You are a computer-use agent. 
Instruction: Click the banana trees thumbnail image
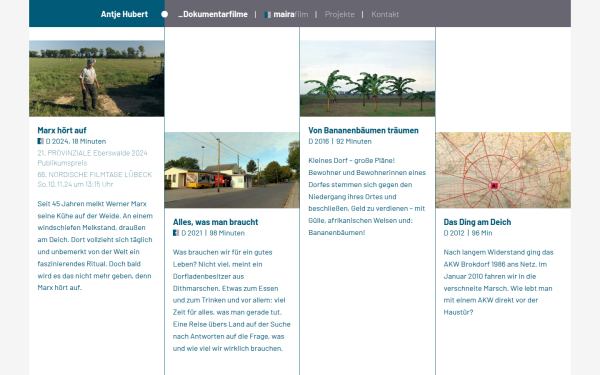367,78
